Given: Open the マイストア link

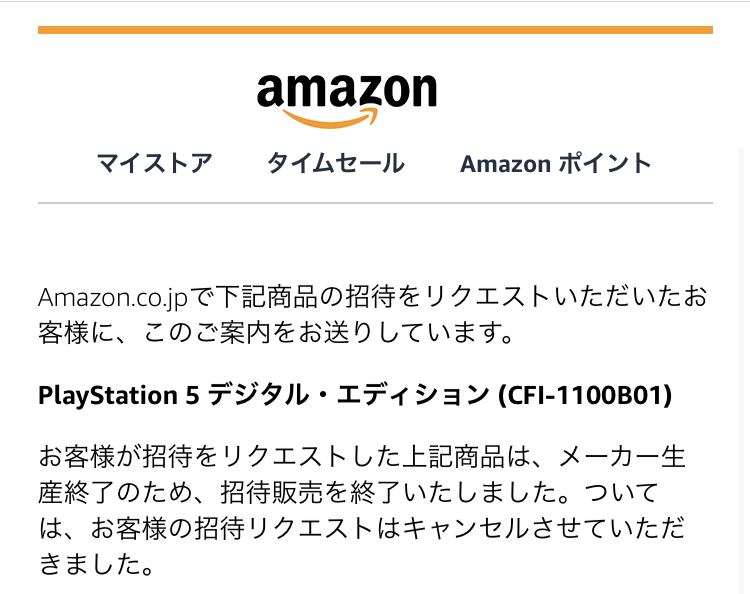Looking at the screenshot, I should (154, 163).
